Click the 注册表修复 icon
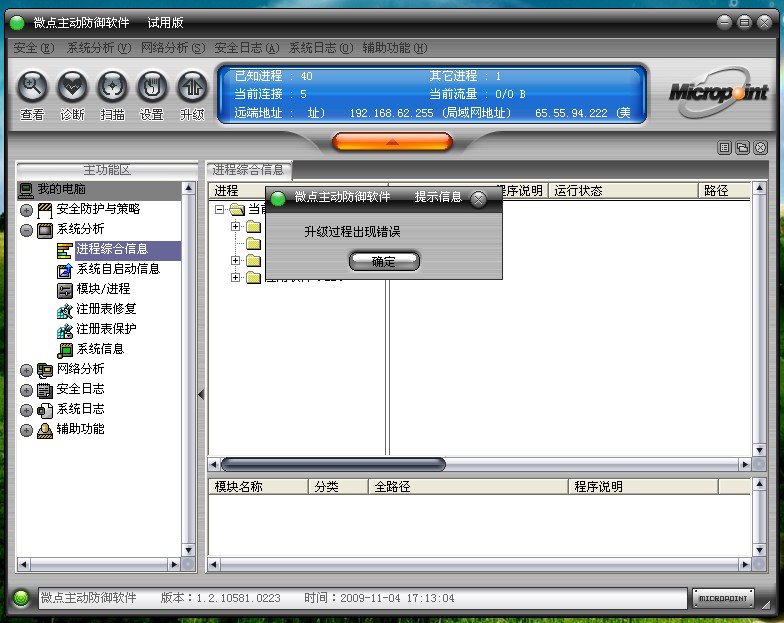The height and width of the screenshot is (623, 784). [64, 310]
